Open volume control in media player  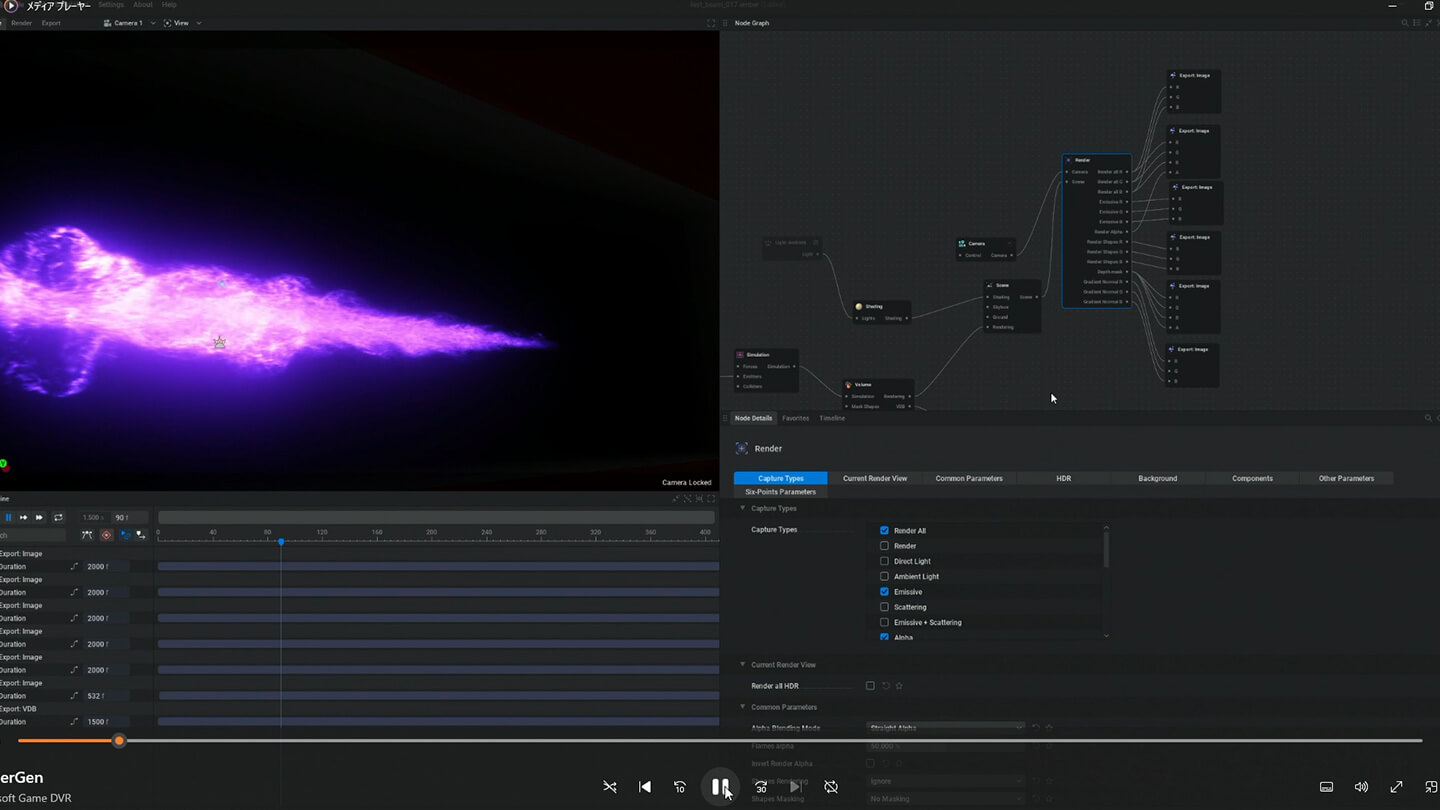(x=1361, y=787)
